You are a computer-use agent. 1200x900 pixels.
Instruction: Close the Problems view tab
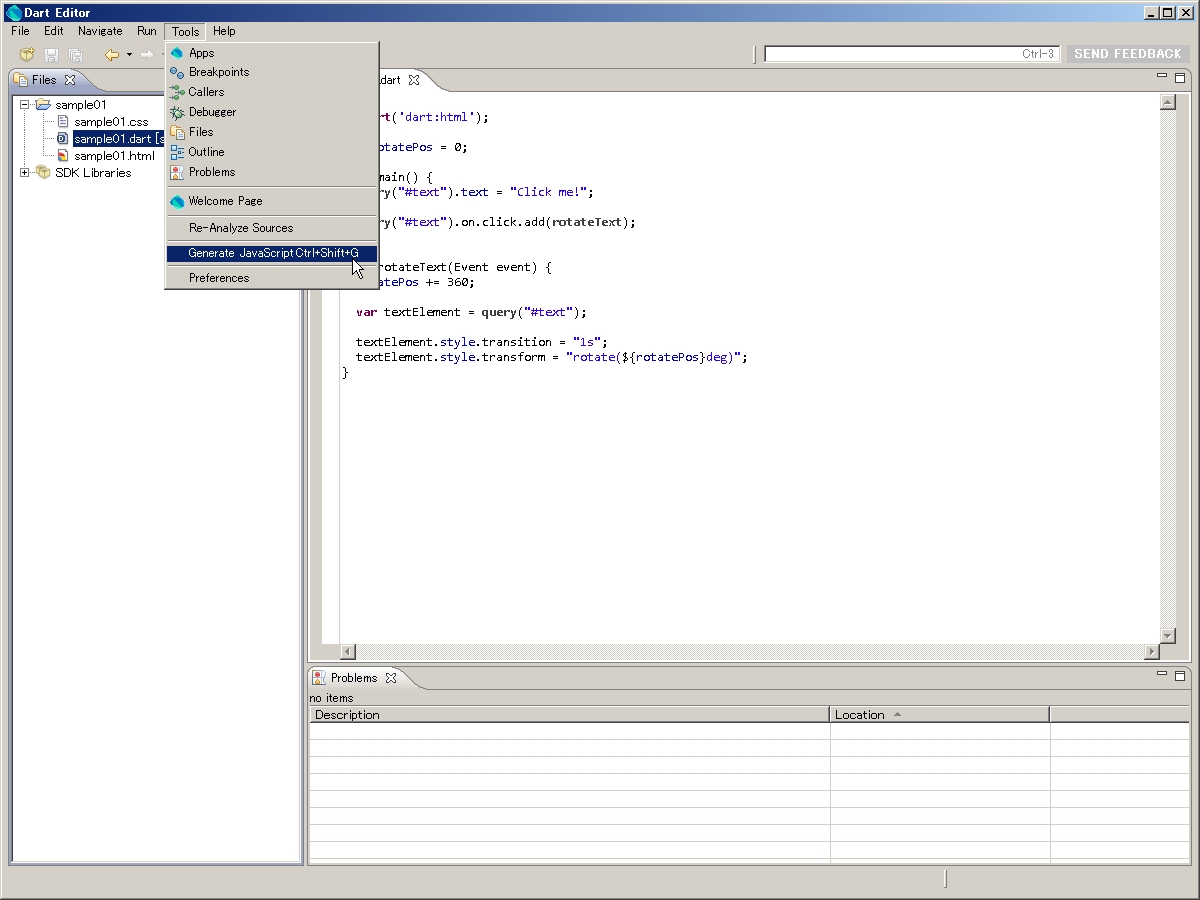click(x=391, y=678)
